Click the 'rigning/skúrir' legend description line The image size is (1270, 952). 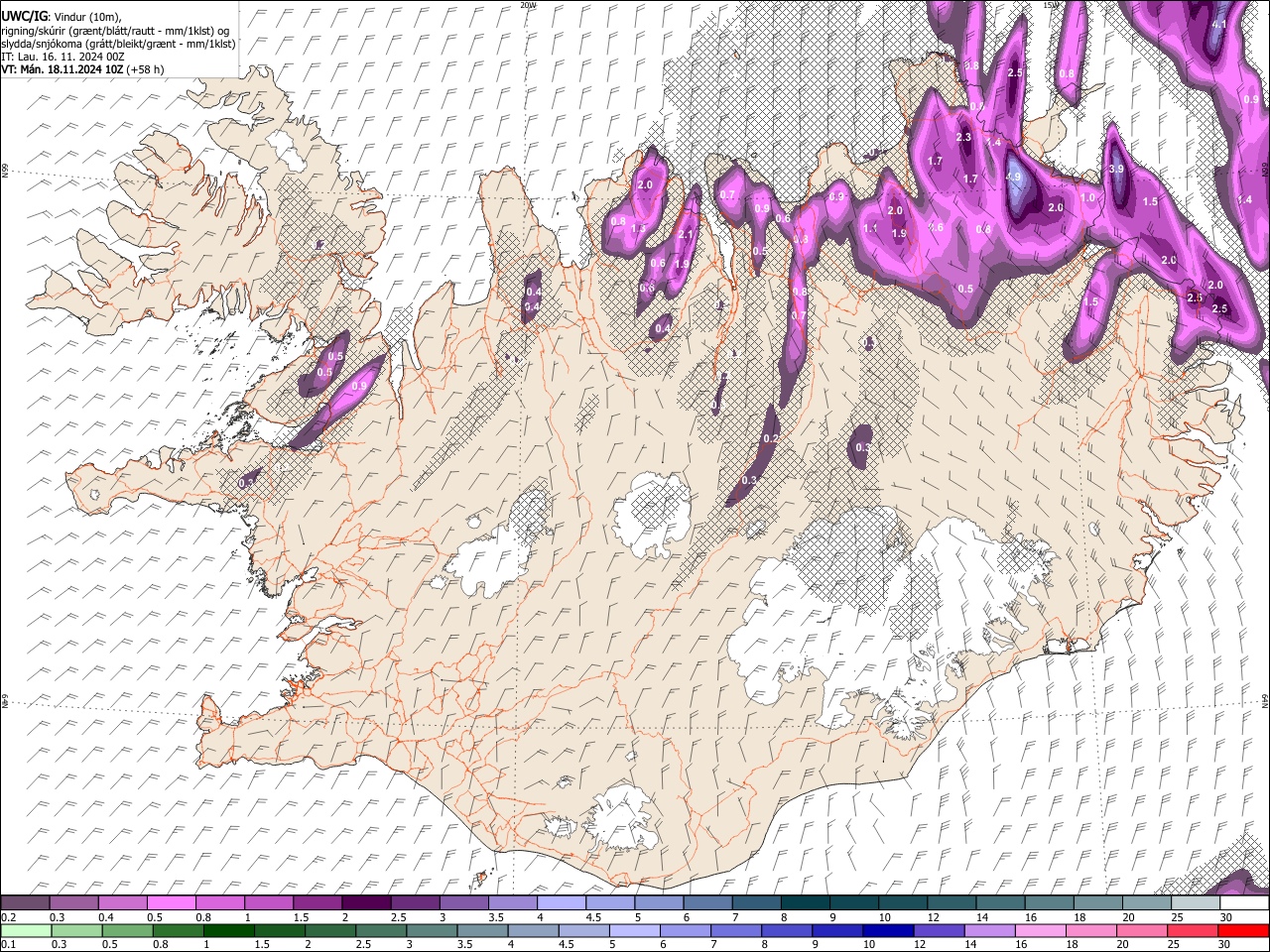[x=115, y=31]
